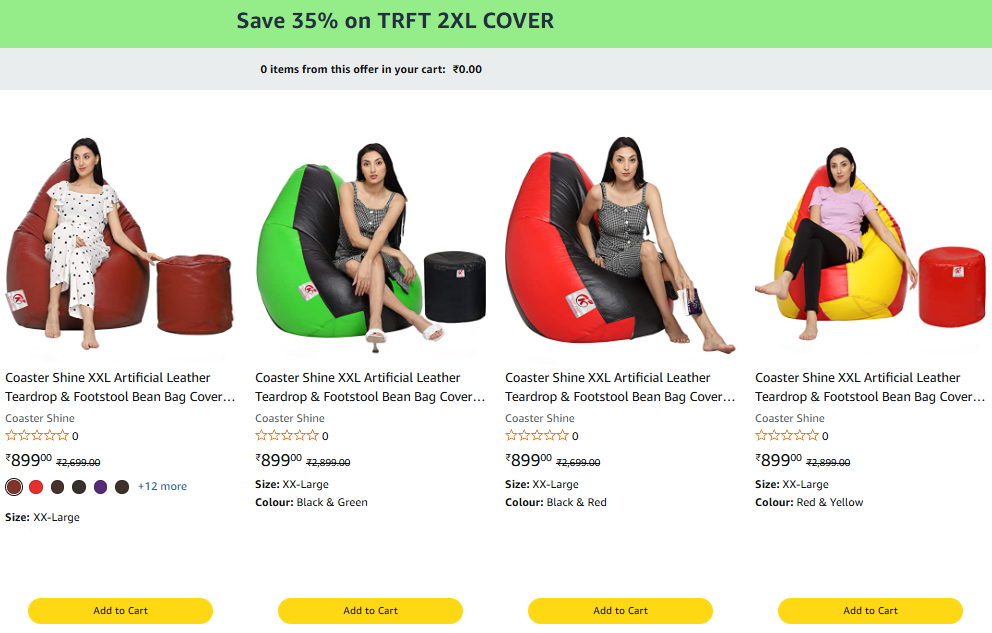Expand the +12 more colours link

point(163,486)
